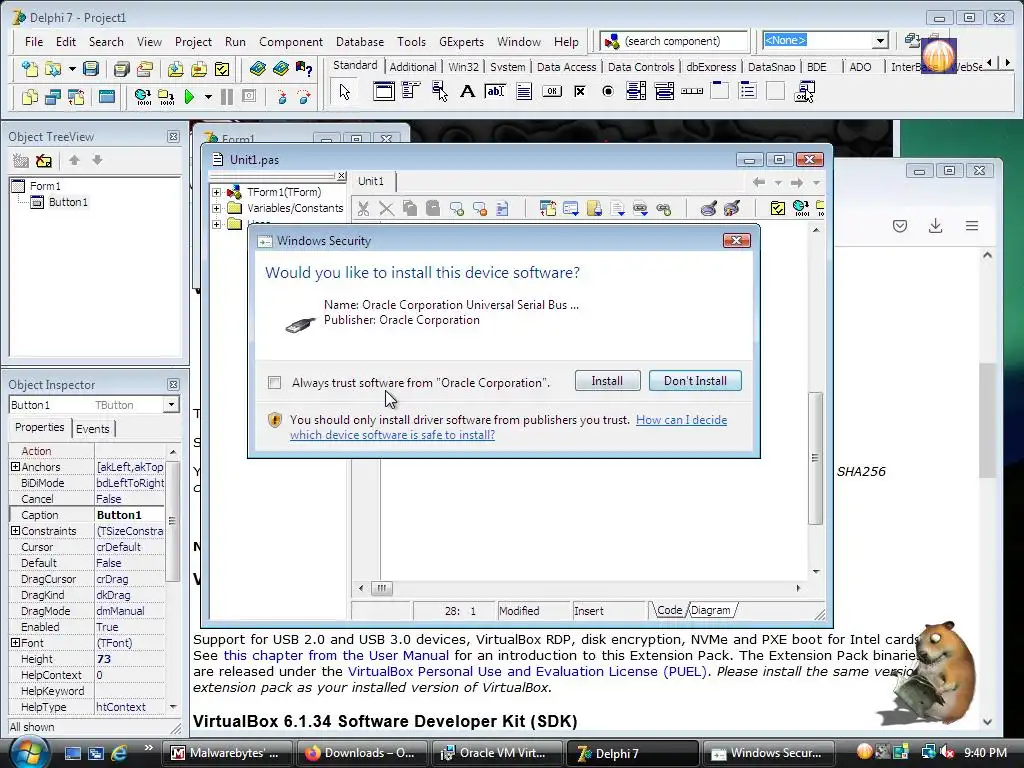
Task: Click the scissors Cut icon in Unit1 editor
Action: coord(363,209)
